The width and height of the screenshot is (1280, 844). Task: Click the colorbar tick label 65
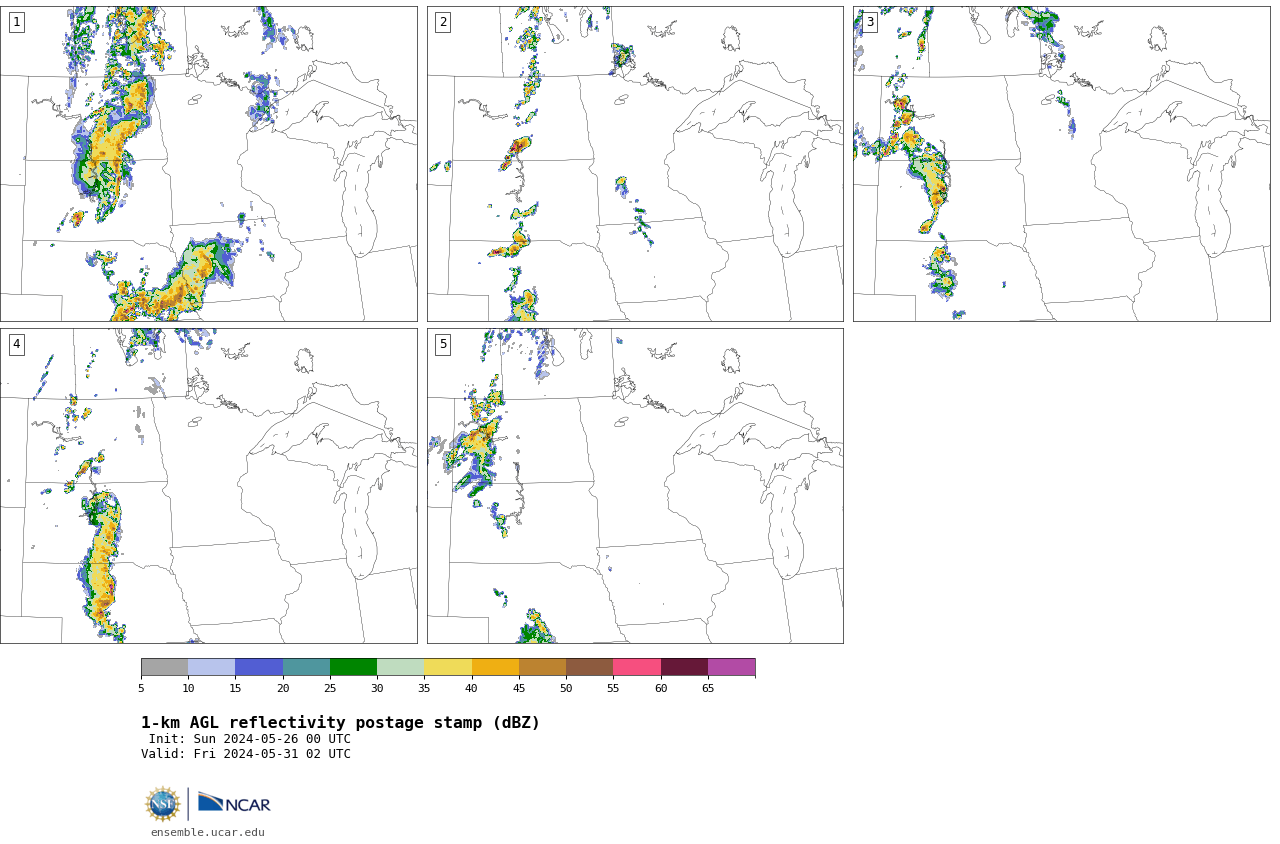tap(708, 688)
